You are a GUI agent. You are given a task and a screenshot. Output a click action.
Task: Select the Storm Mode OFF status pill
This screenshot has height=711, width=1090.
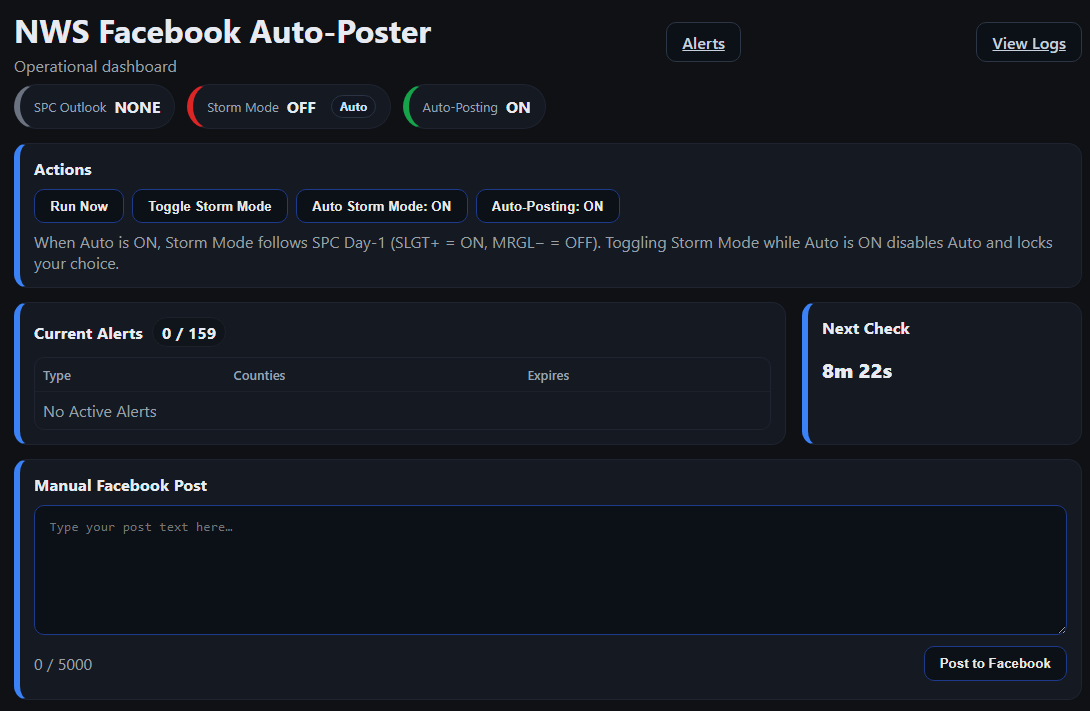[262, 107]
